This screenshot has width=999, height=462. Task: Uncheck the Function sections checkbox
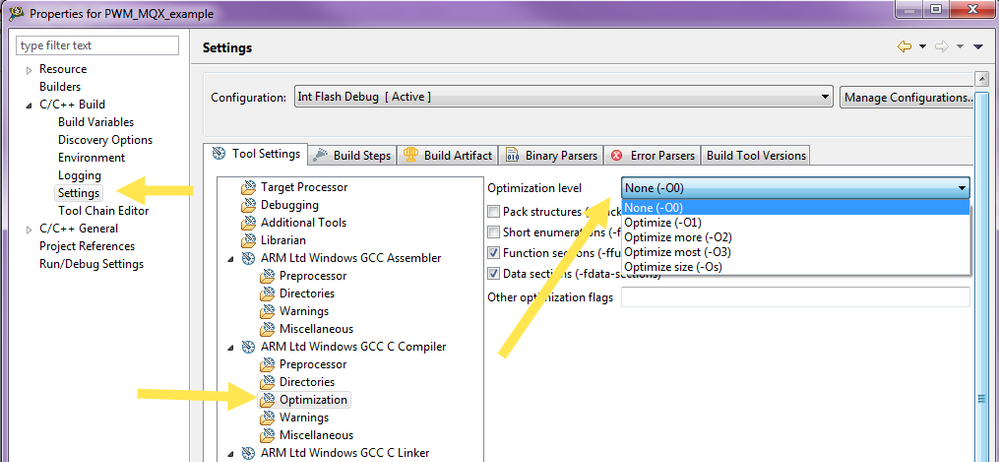[x=493, y=252]
